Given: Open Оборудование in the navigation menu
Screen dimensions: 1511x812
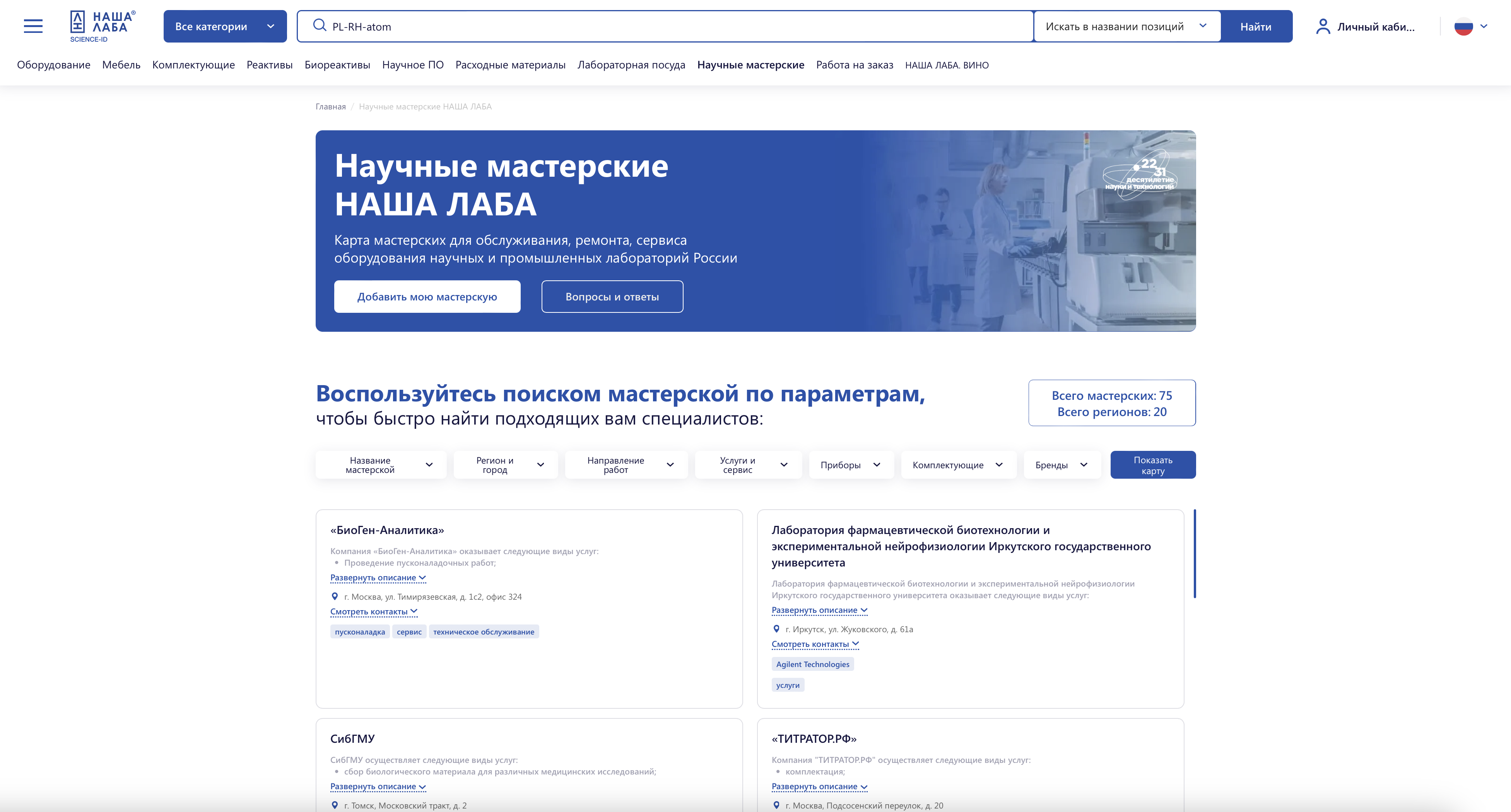Looking at the screenshot, I should point(53,65).
